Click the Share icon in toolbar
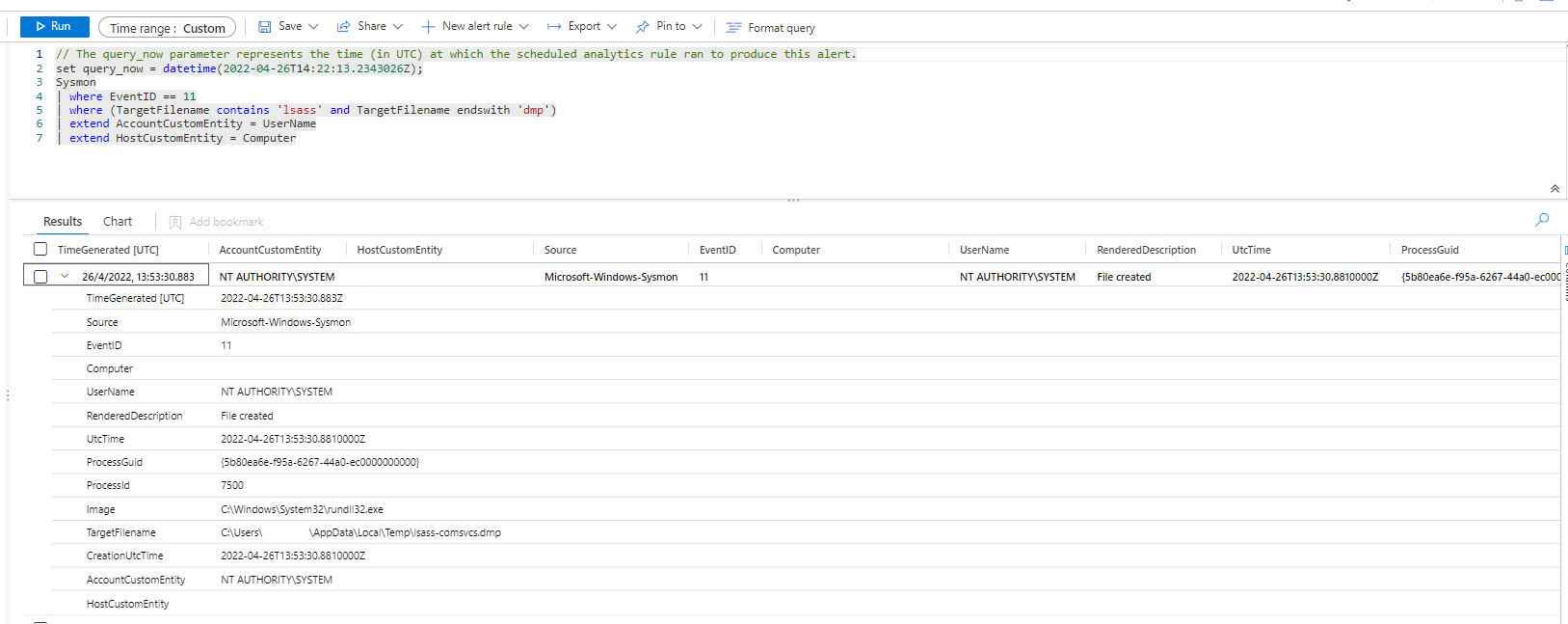The width and height of the screenshot is (1568, 624). click(343, 27)
